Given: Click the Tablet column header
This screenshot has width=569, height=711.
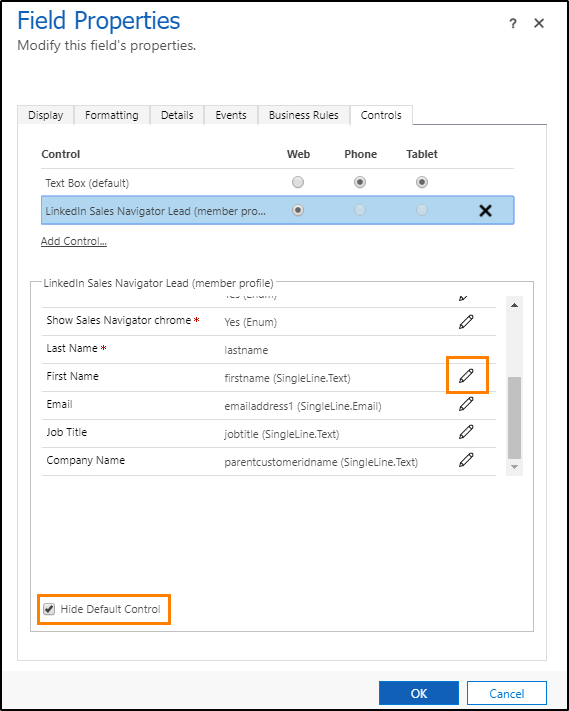Looking at the screenshot, I should [x=422, y=154].
